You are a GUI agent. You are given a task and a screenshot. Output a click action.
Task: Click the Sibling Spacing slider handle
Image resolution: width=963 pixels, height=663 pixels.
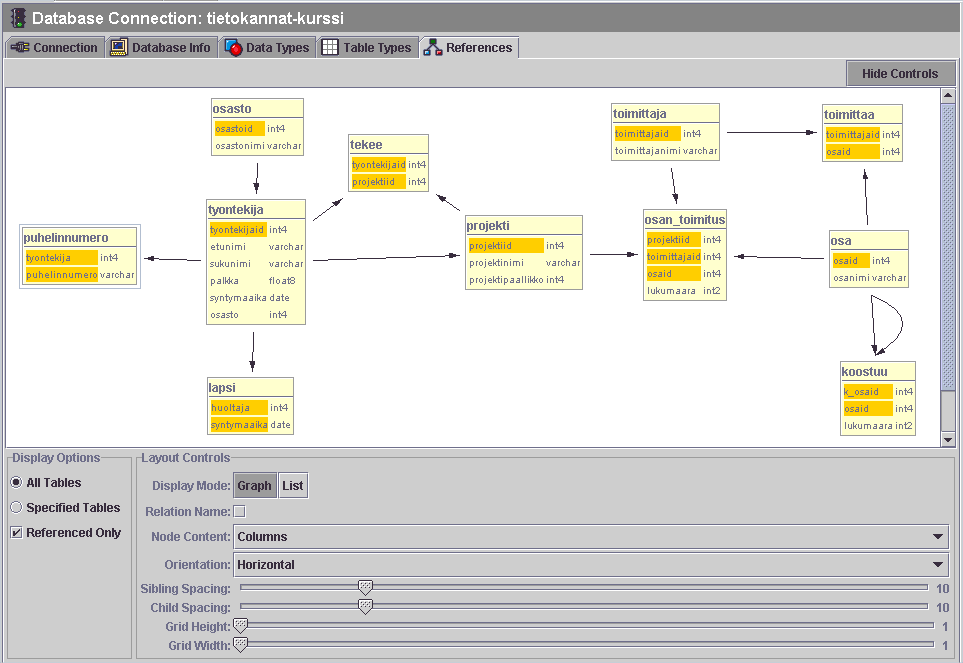365,587
